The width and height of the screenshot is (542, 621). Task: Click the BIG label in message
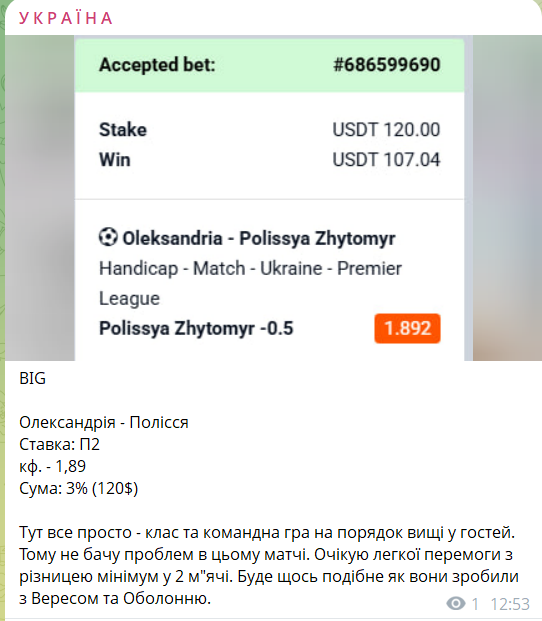point(32,379)
